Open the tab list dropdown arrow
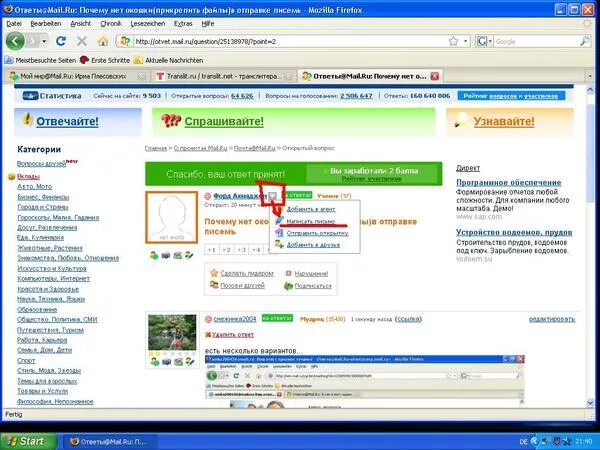The image size is (600, 450). (590, 76)
